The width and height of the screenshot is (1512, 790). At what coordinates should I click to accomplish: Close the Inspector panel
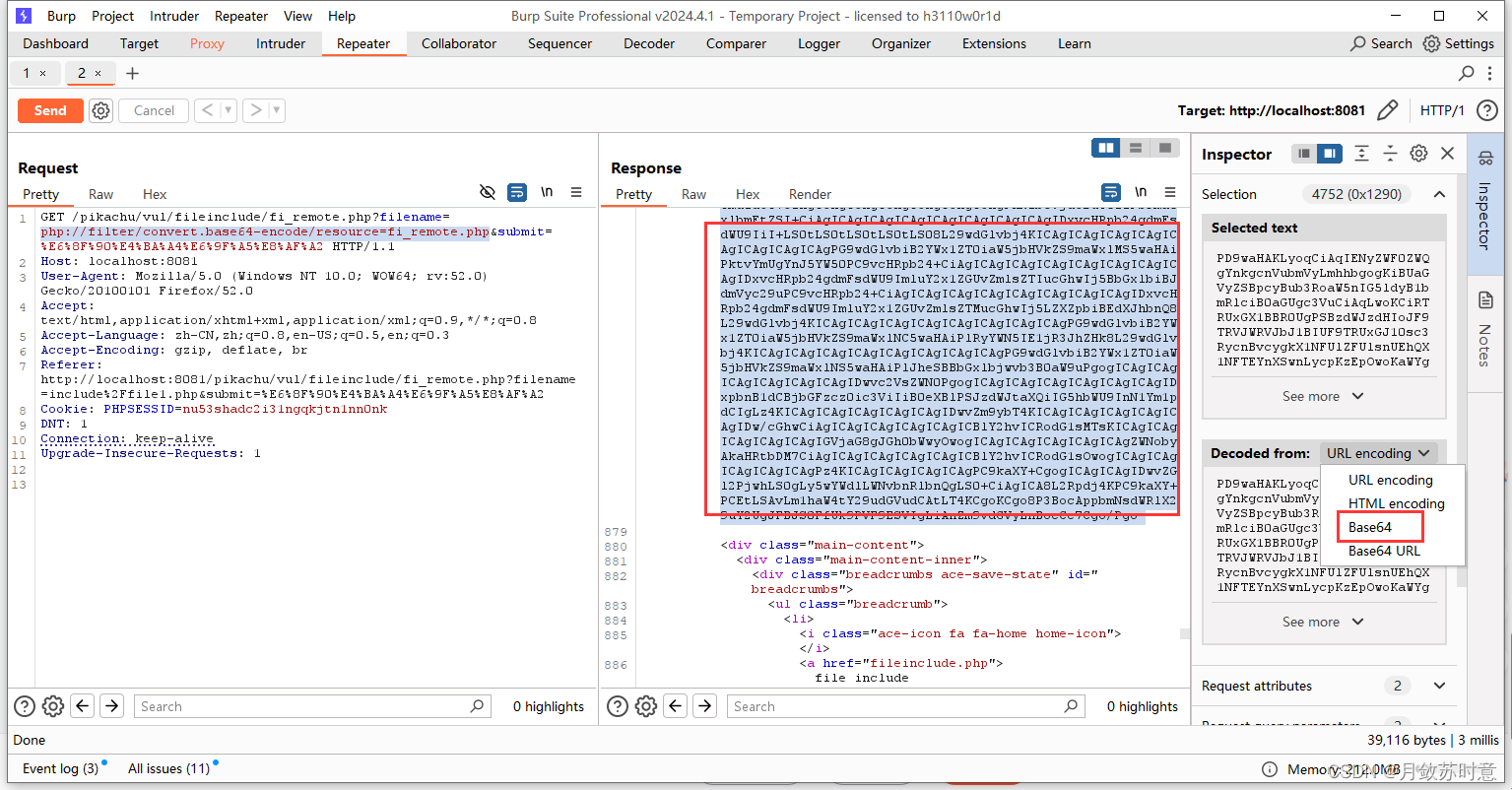click(1447, 154)
